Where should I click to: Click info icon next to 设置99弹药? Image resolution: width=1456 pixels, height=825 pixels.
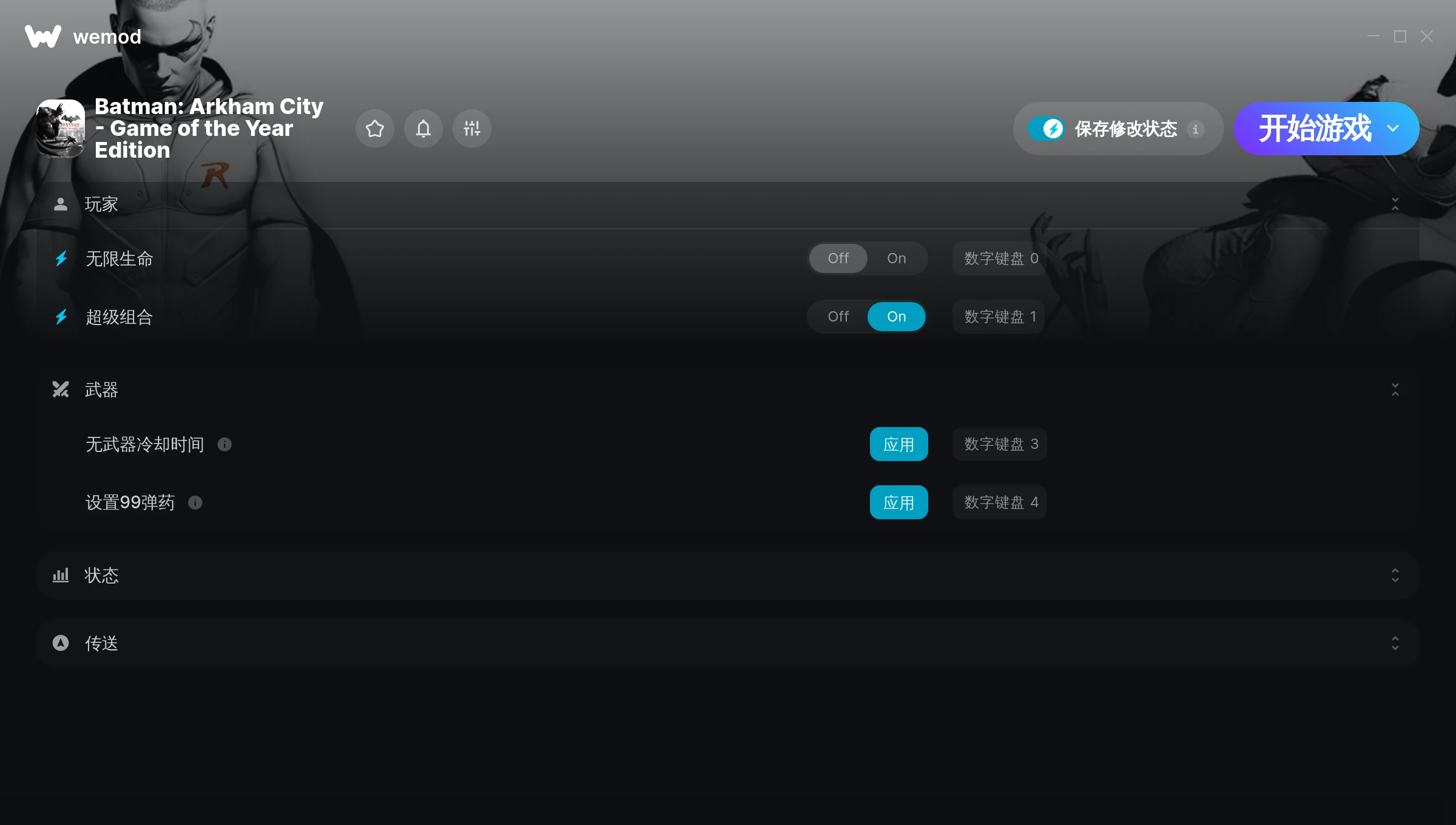(195, 503)
